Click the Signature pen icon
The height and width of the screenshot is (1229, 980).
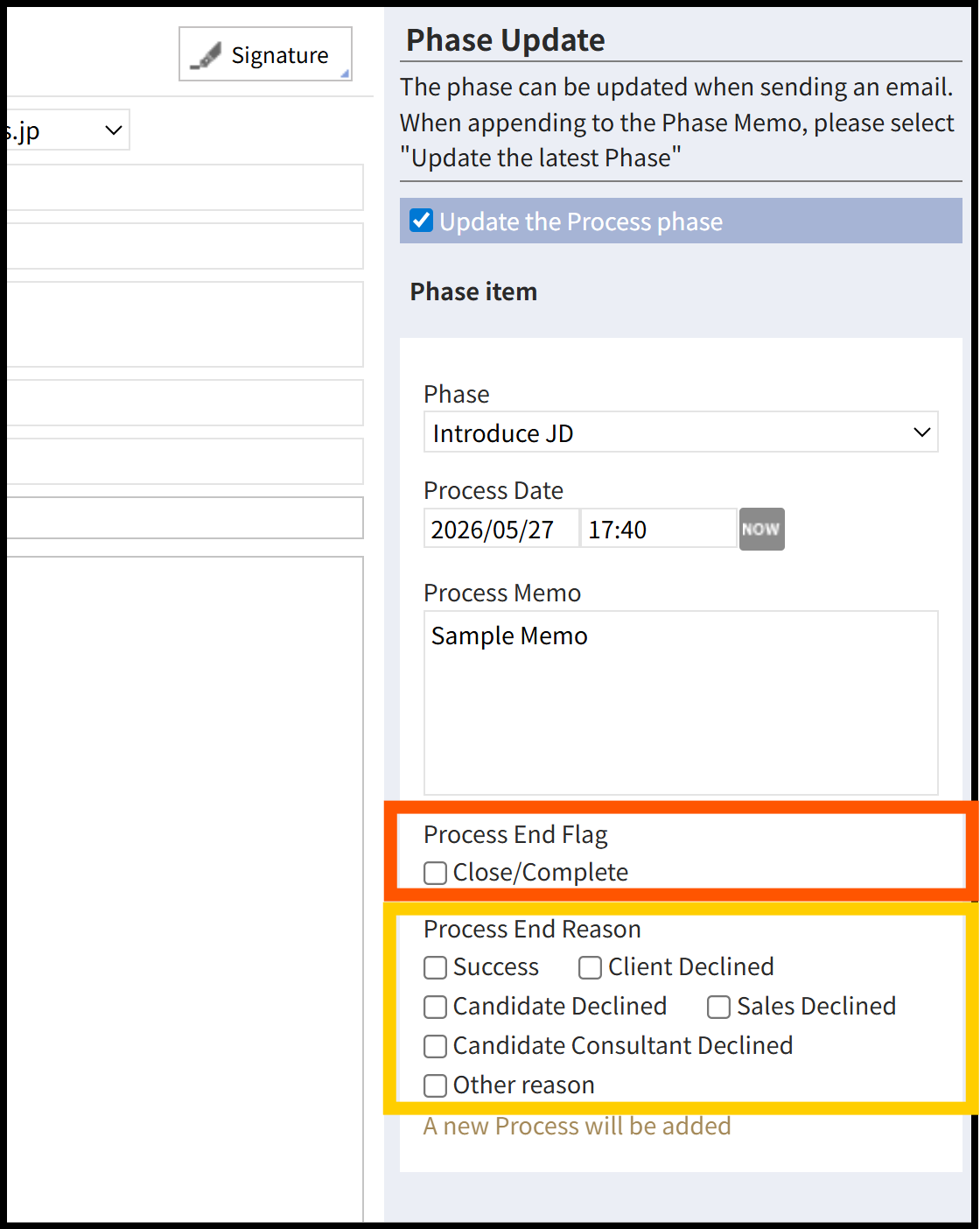coord(206,56)
